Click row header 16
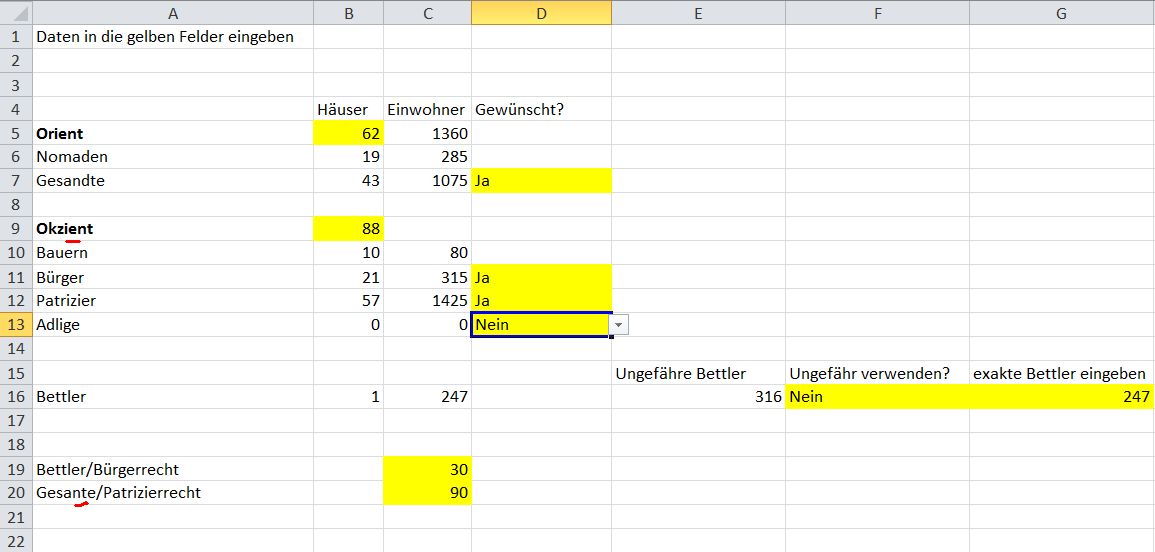1155x552 pixels. pyautogui.click(x=15, y=397)
